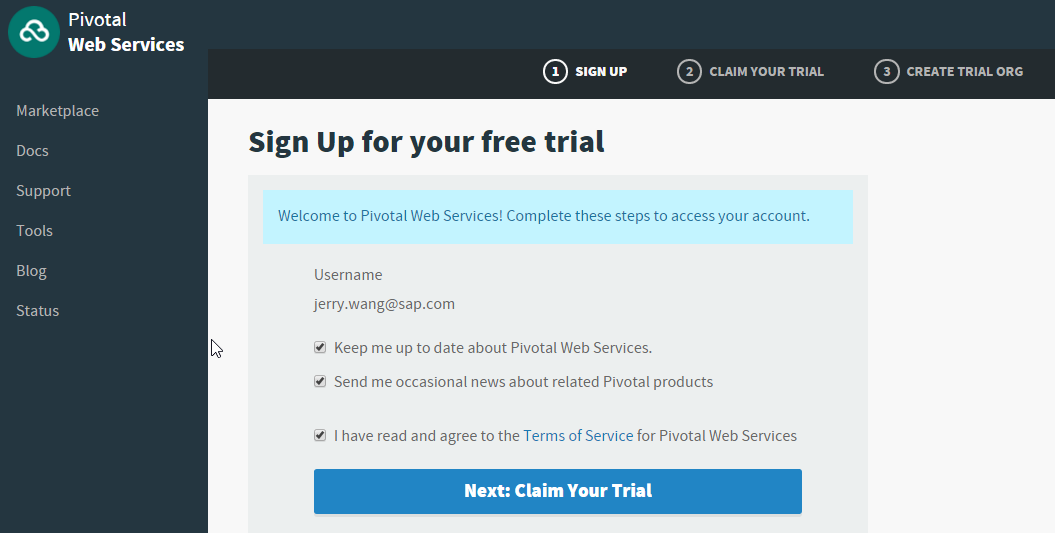Visit the Blog sidebar link
The image size is (1055, 533).
pyautogui.click(x=31, y=271)
